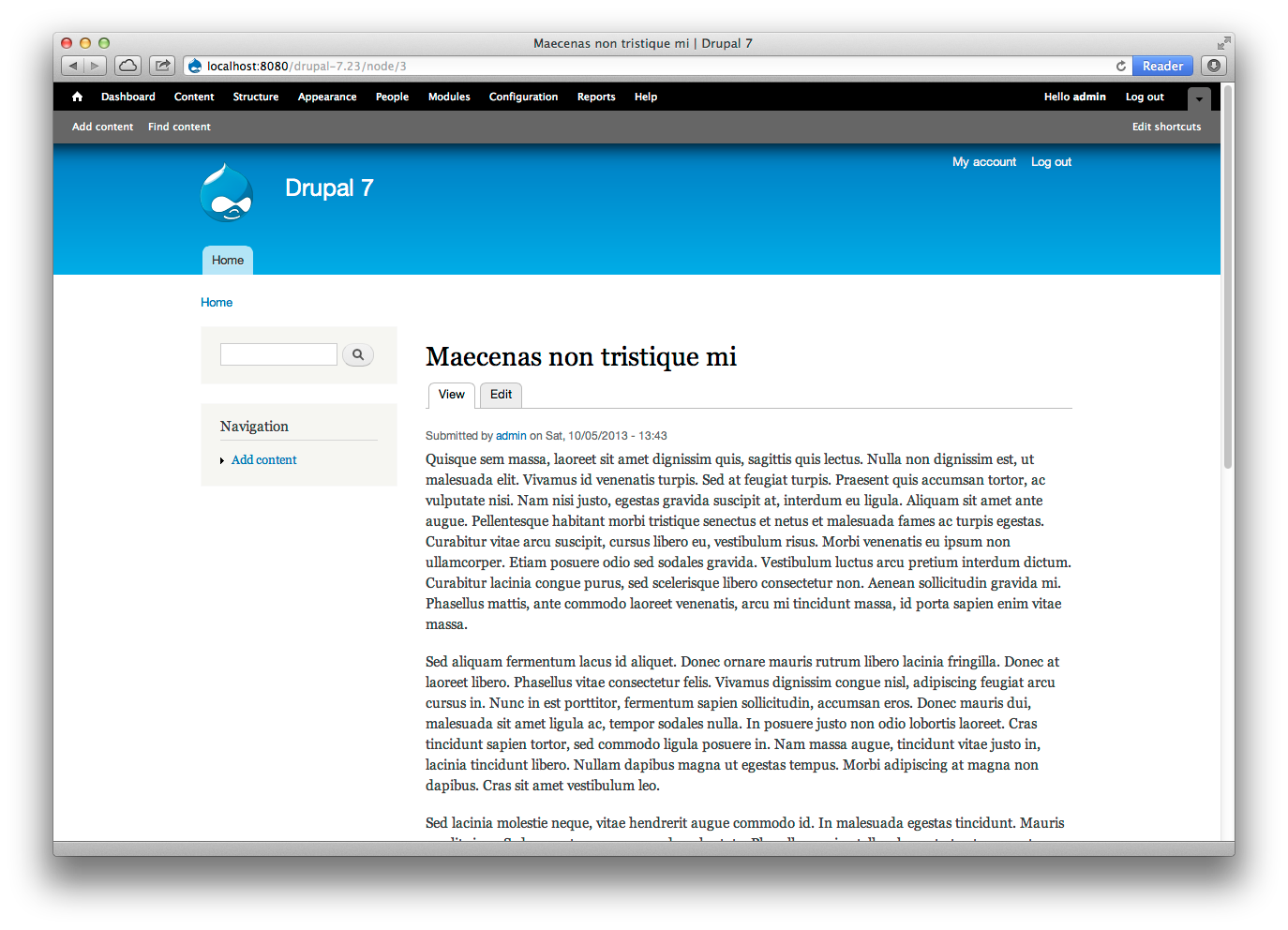Click the Reader button in address bar
The width and height of the screenshot is (1288, 930).
coord(1161,66)
